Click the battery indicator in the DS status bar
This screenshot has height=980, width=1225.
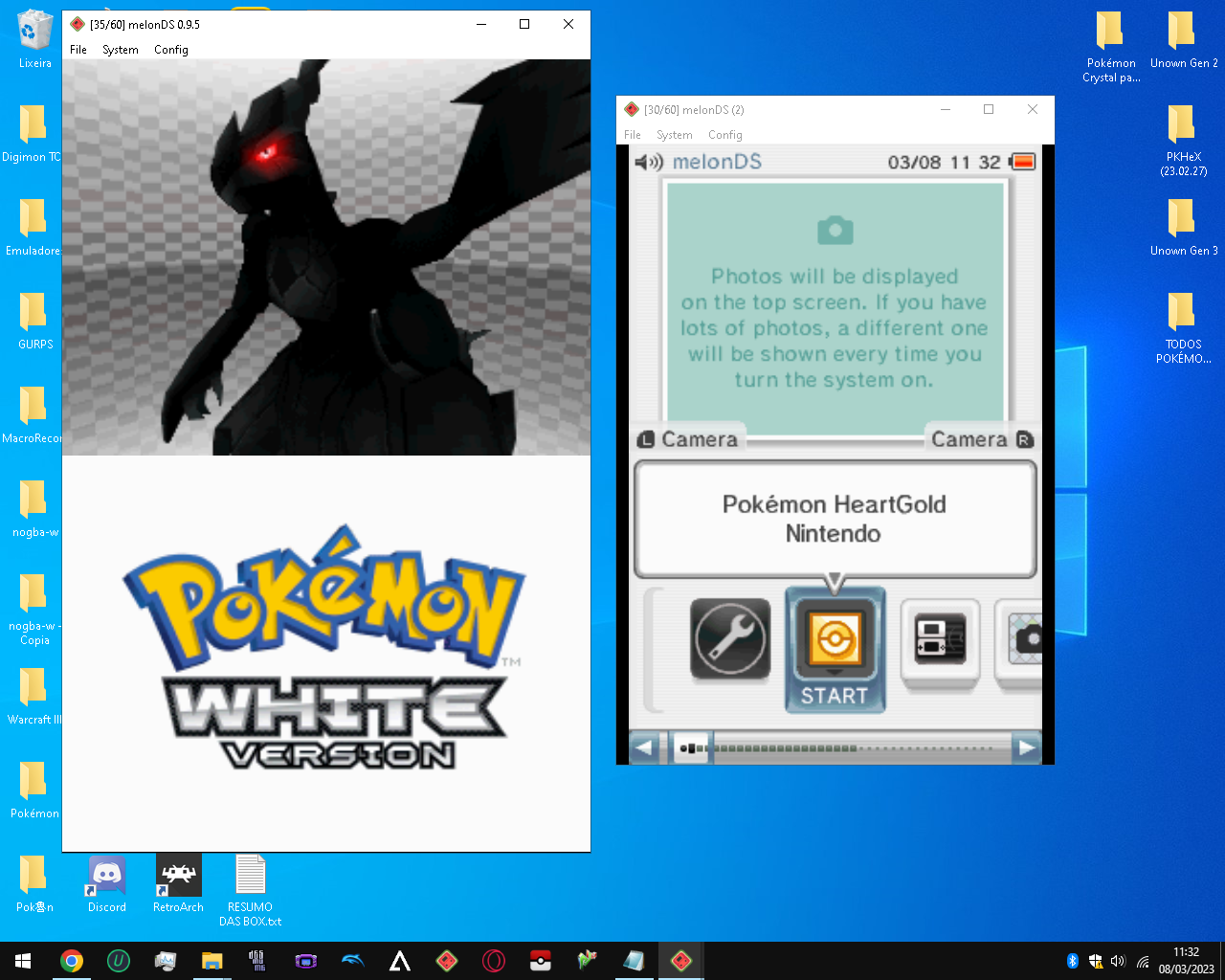click(1022, 162)
